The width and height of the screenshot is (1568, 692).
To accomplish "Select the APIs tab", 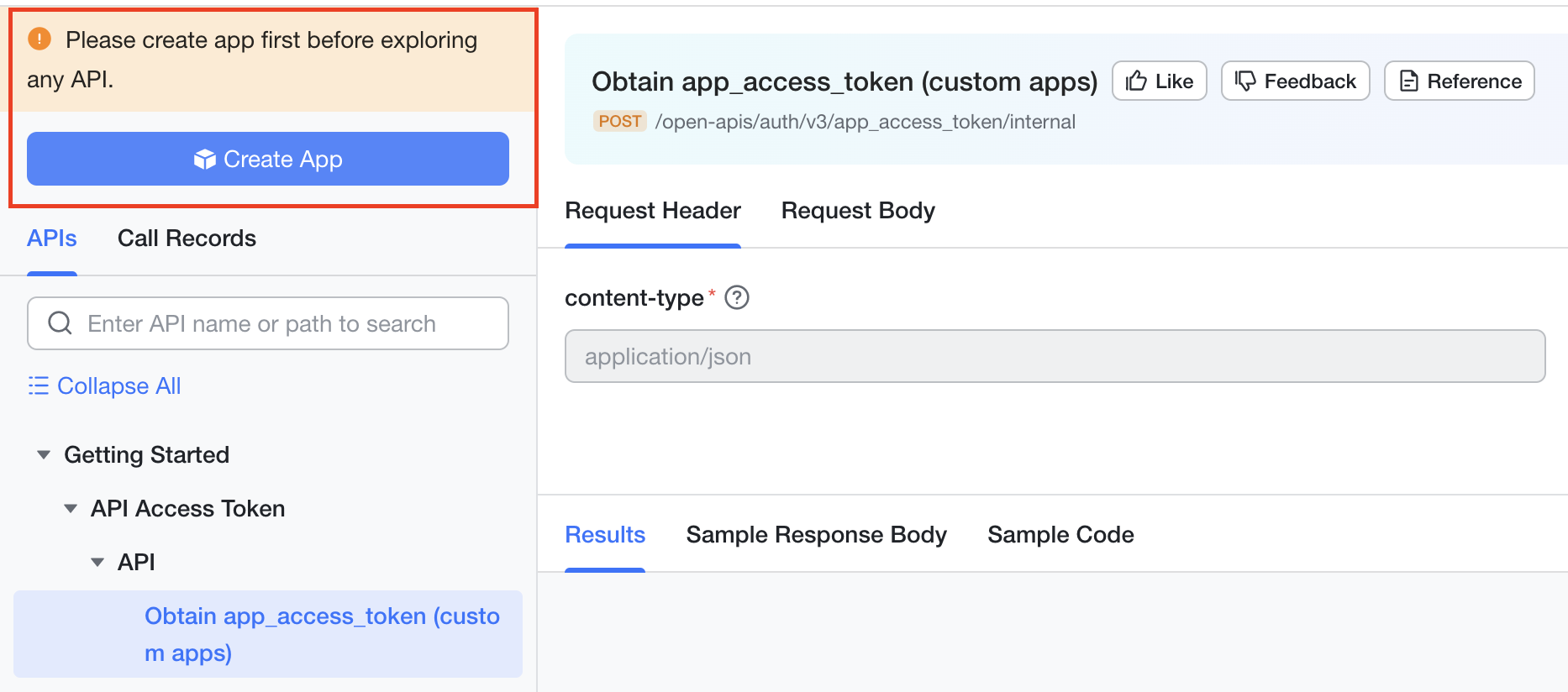I will (52, 239).
